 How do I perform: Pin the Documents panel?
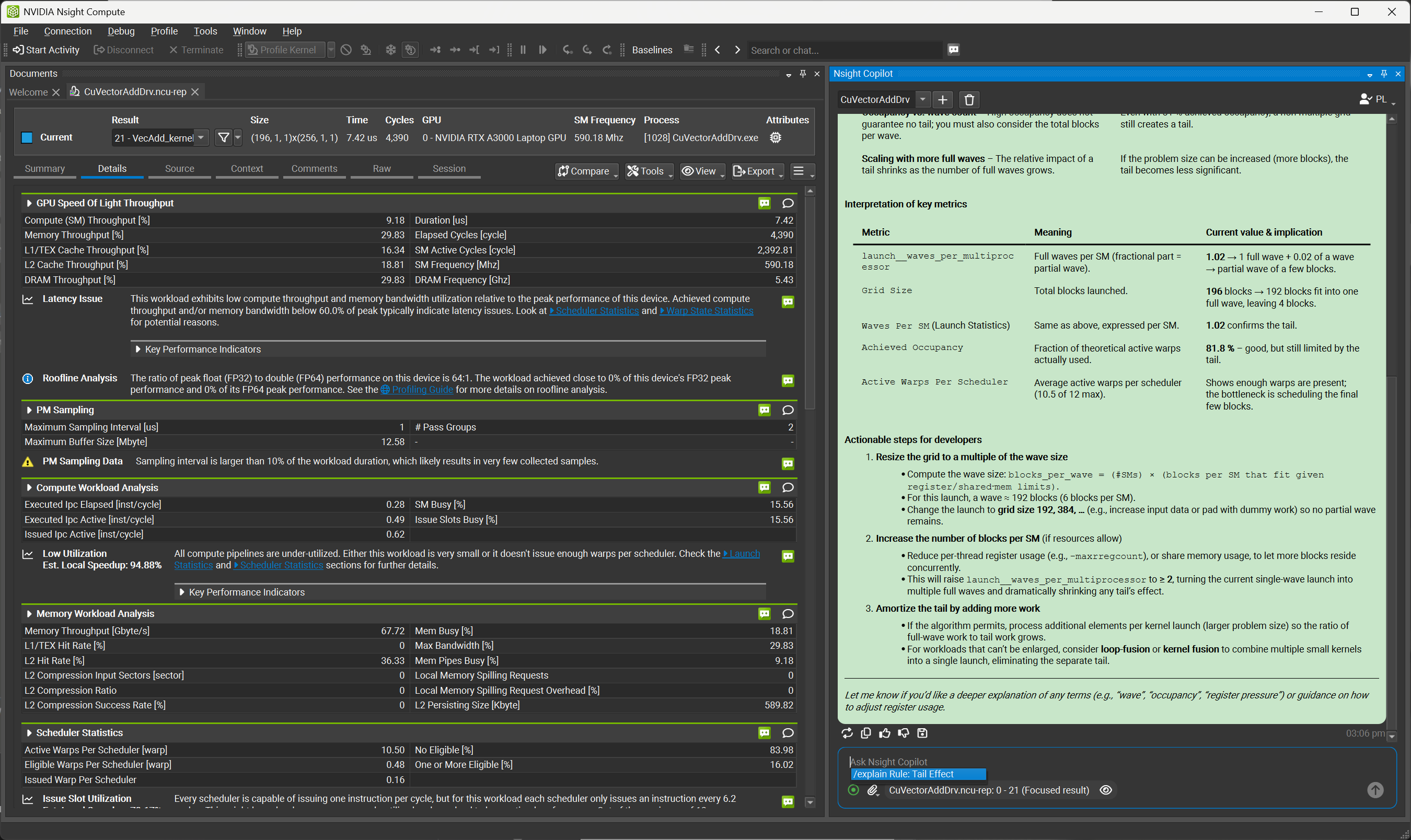click(802, 74)
